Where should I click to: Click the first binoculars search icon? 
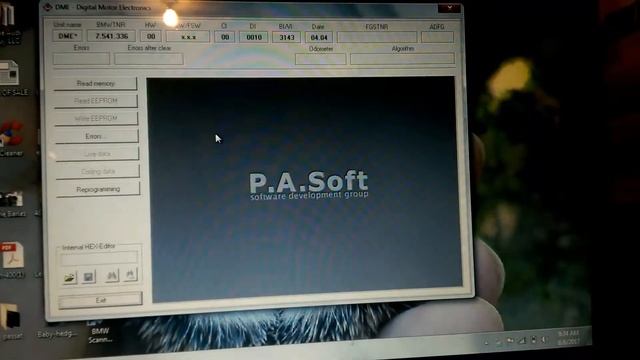coord(111,276)
